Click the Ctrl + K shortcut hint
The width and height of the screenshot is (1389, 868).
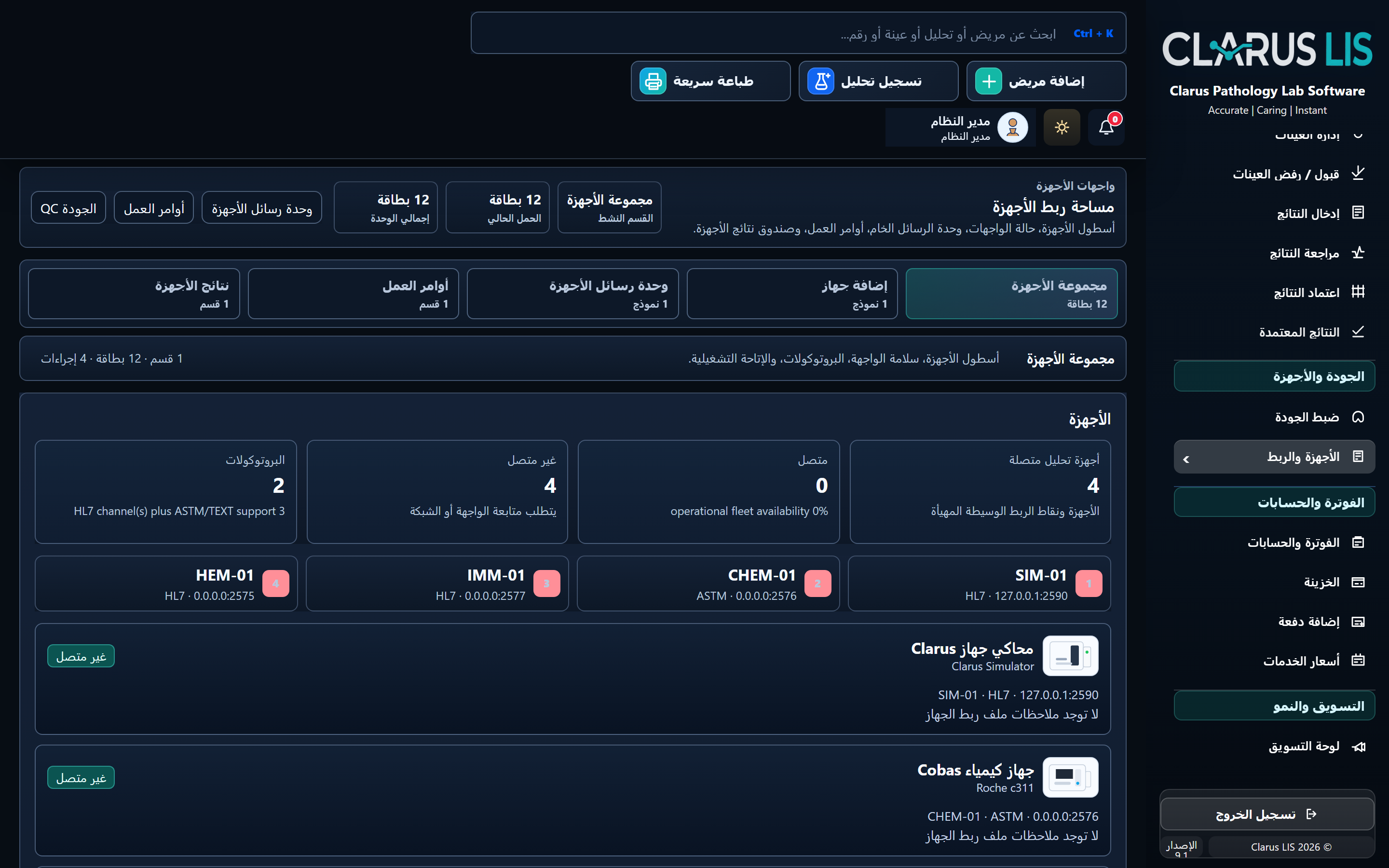1093,33
